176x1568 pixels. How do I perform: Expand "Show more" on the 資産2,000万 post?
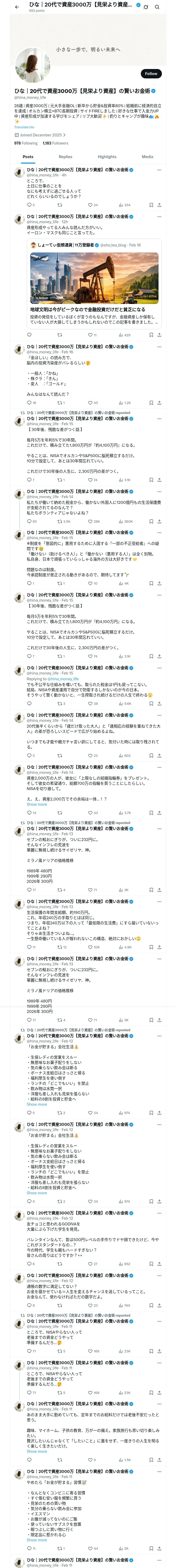click(37, 805)
